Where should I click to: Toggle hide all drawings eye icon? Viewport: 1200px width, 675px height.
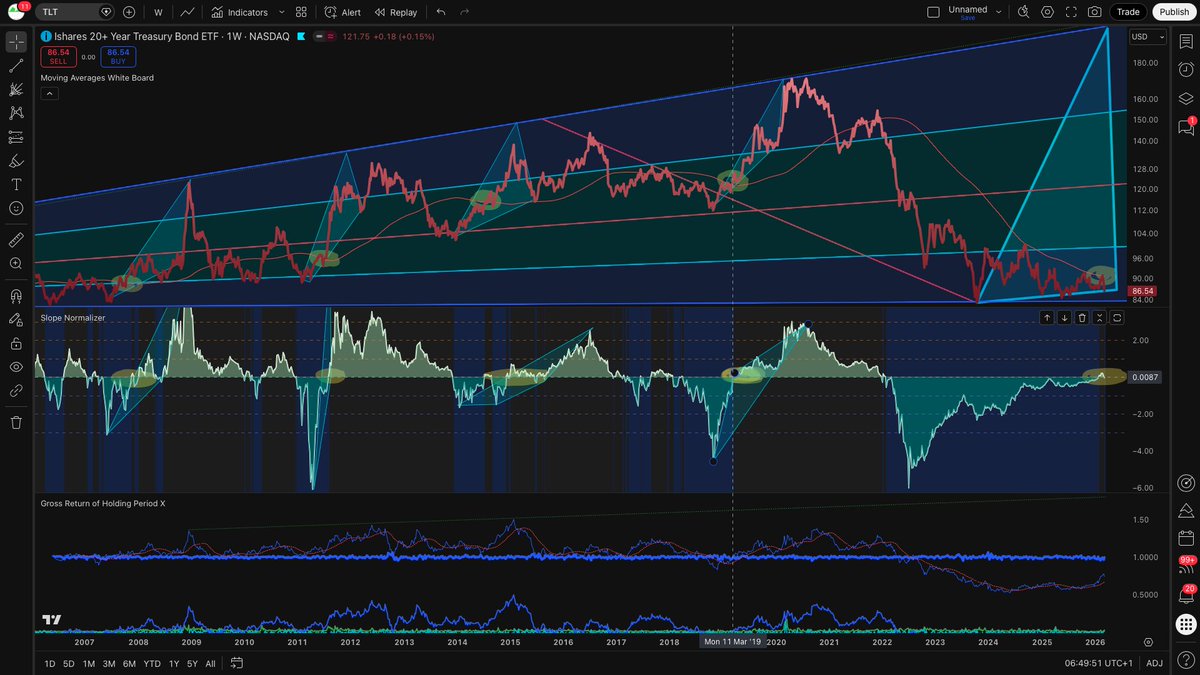tap(16, 367)
